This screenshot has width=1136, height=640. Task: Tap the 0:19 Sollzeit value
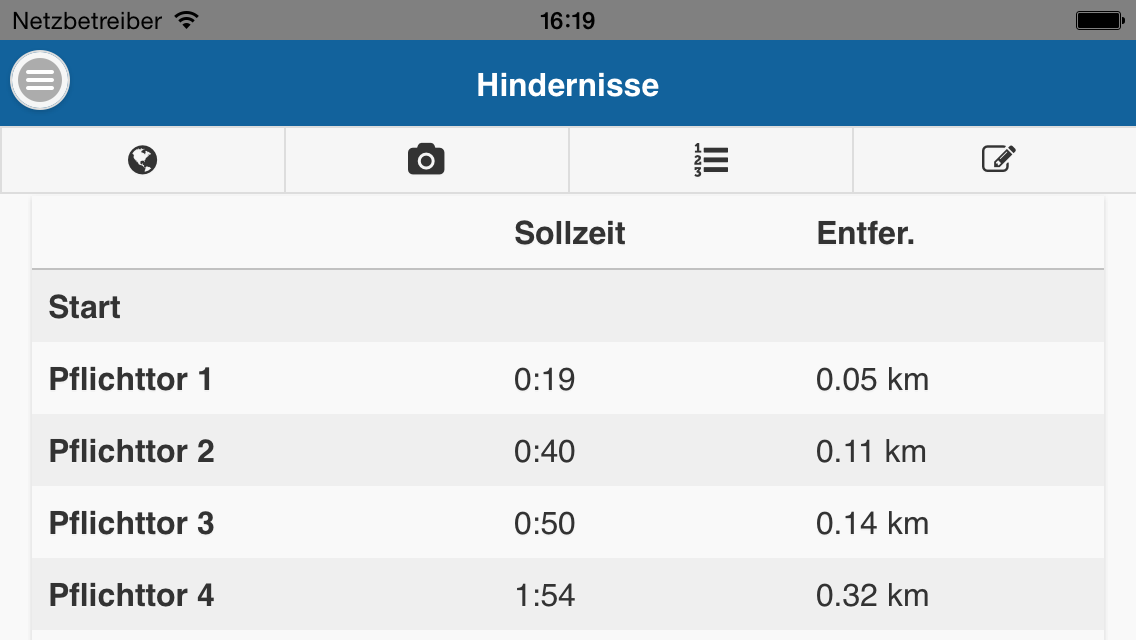pos(545,379)
